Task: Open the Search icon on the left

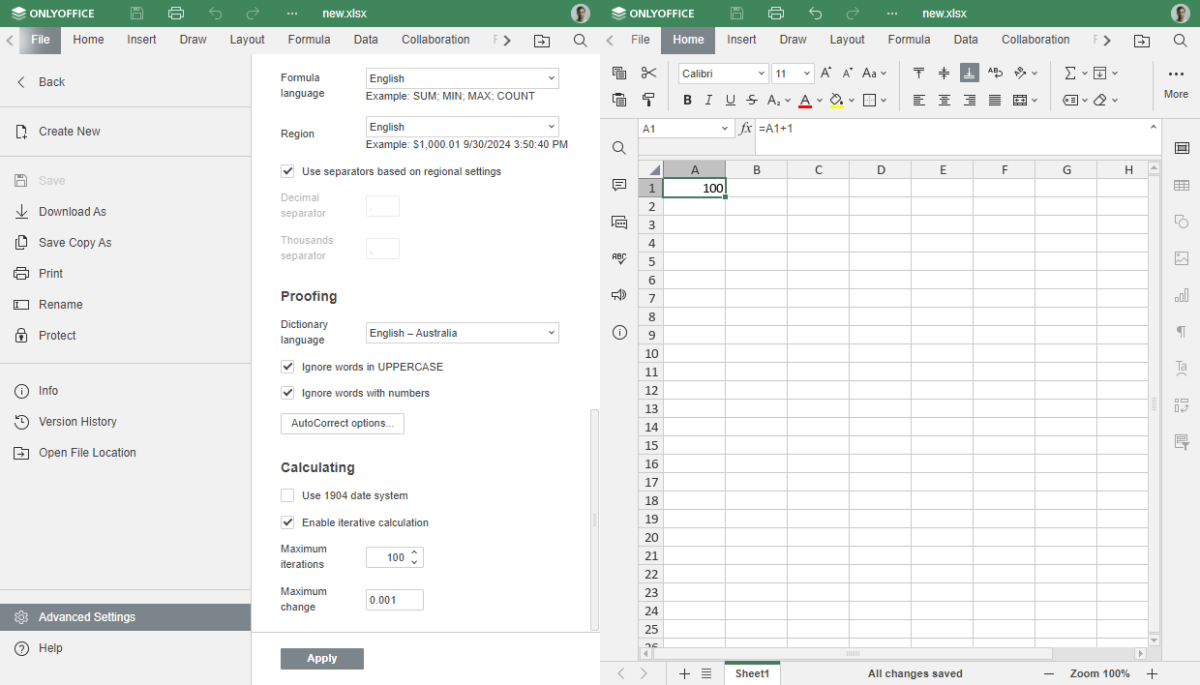Action: (618, 147)
